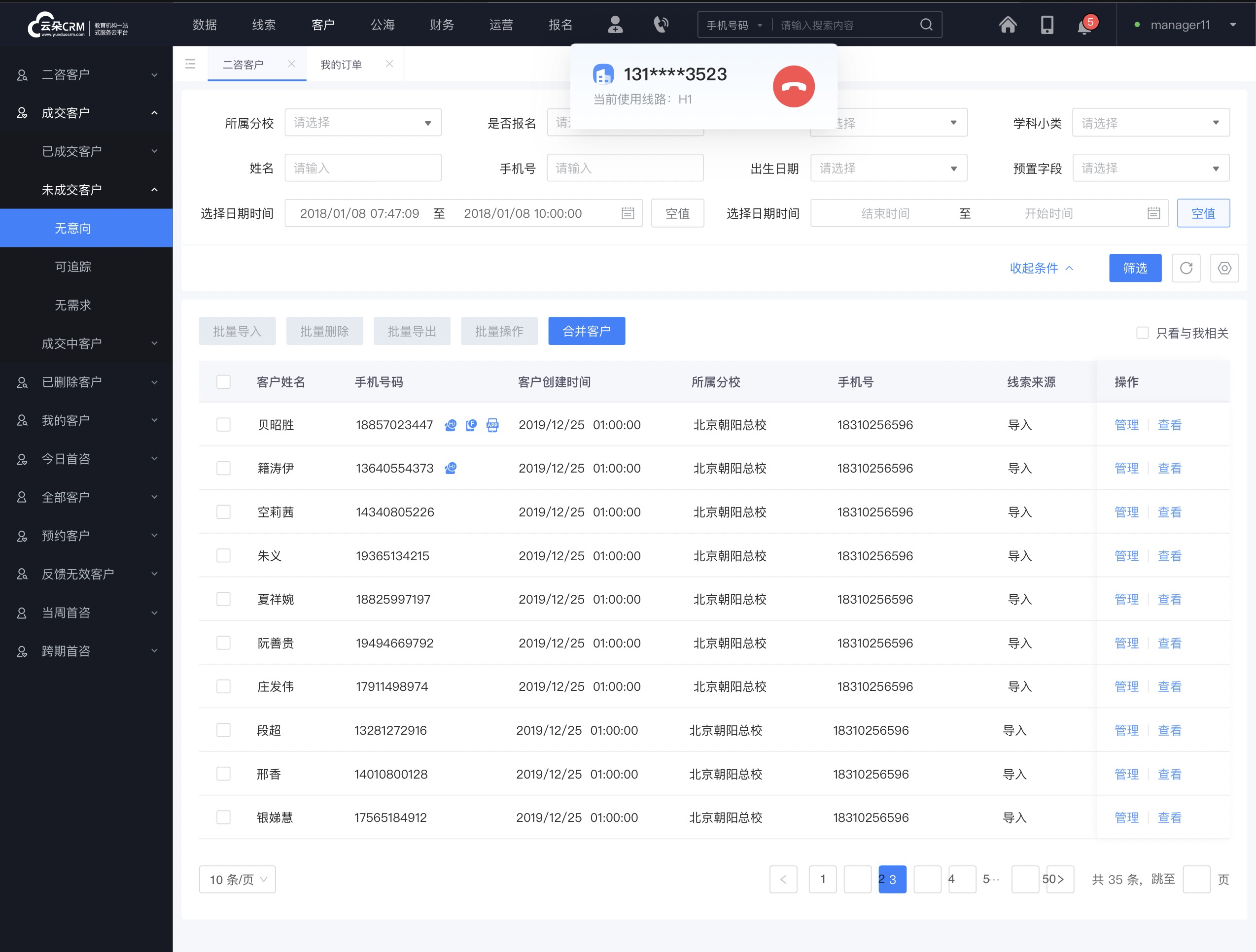Open the 成交客户 menu in sidebar

click(86, 112)
